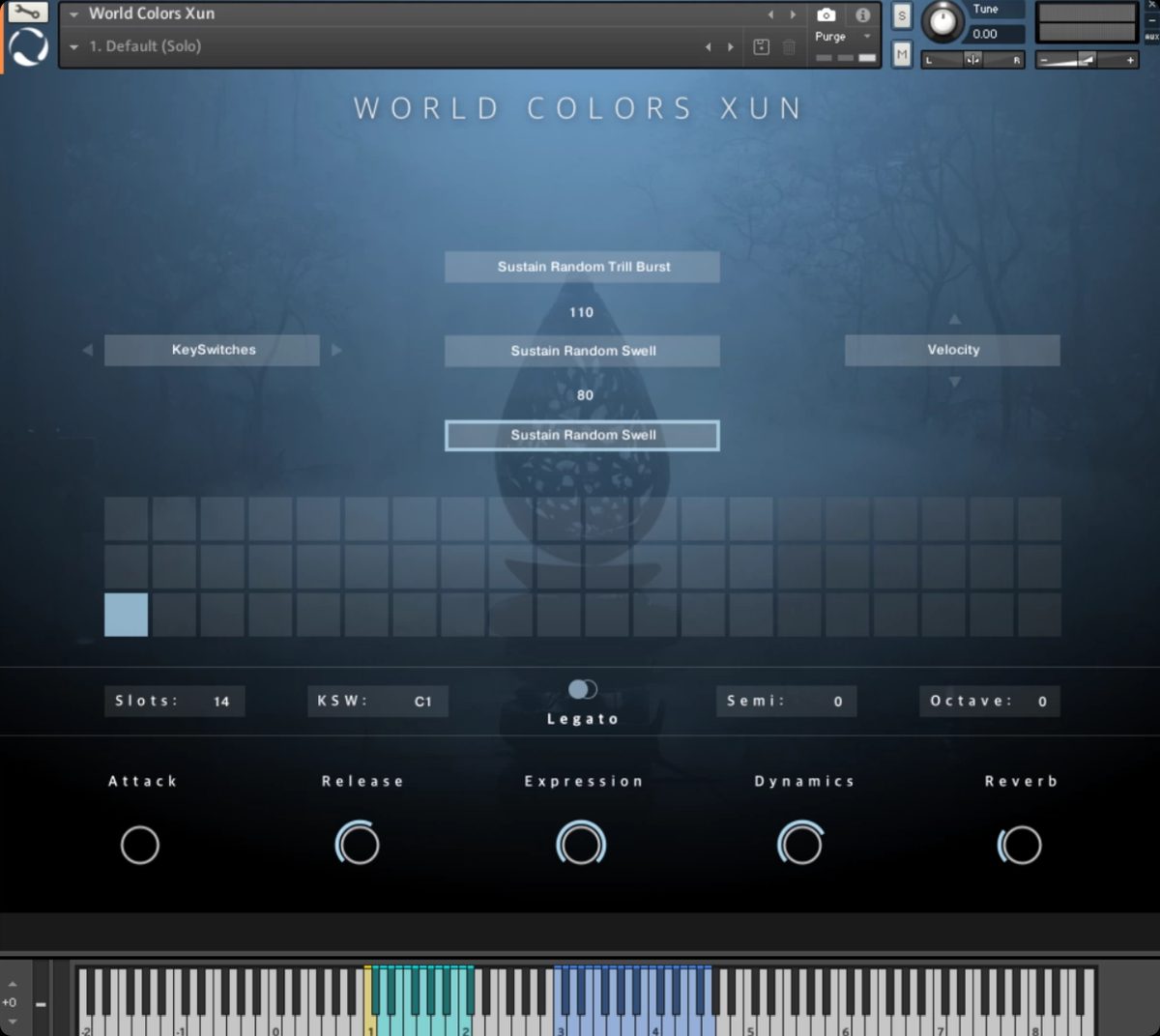
Task: Load next snapshot using right arrow
Action: click(731, 46)
